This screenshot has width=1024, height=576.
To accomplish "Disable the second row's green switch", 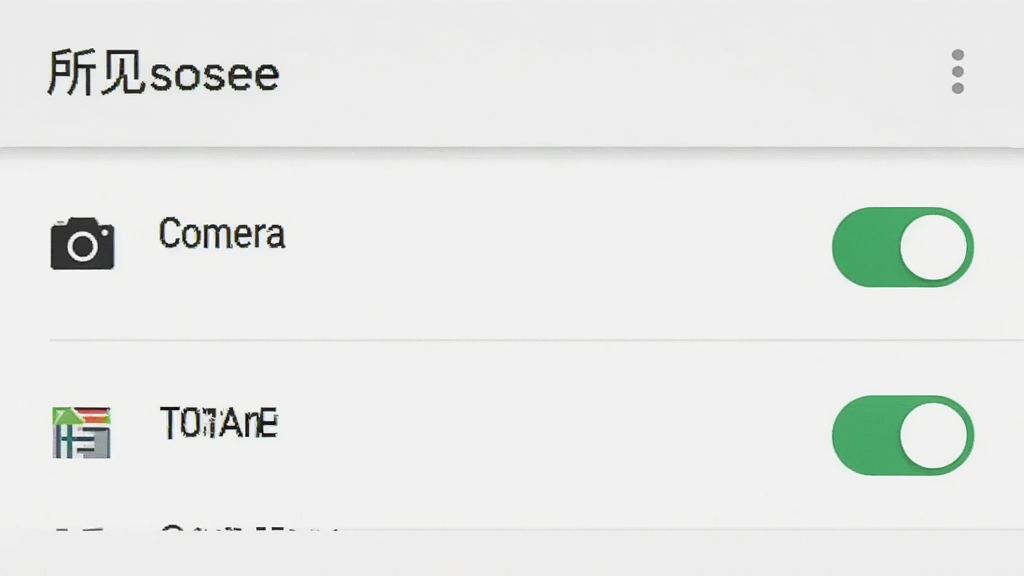I will point(903,436).
